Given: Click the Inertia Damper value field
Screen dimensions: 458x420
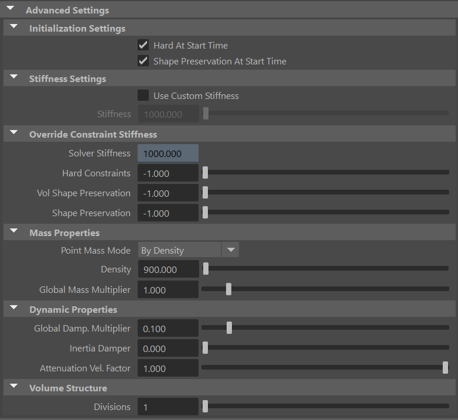Looking at the screenshot, I should [168, 348].
